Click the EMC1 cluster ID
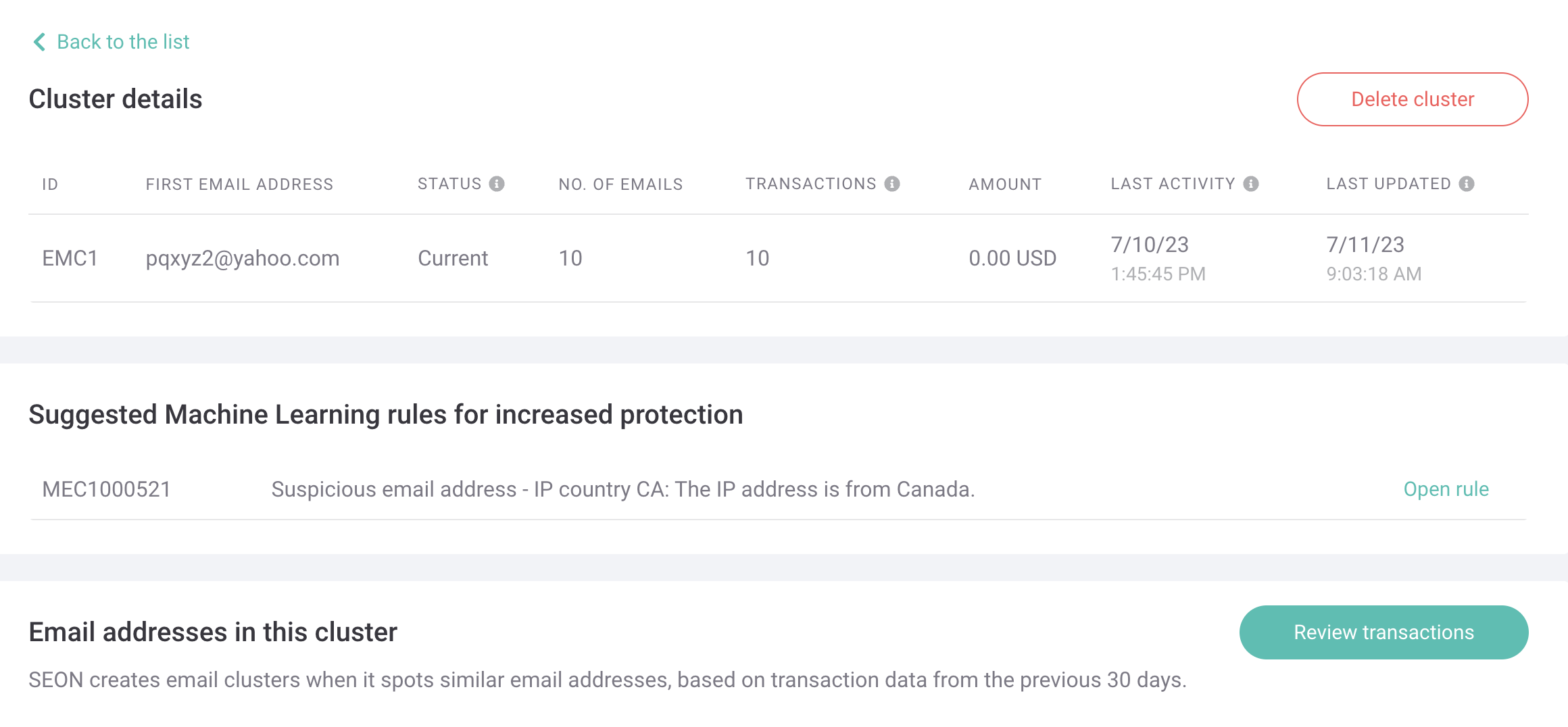The width and height of the screenshot is (1568, 727). [x=70, y=258]
